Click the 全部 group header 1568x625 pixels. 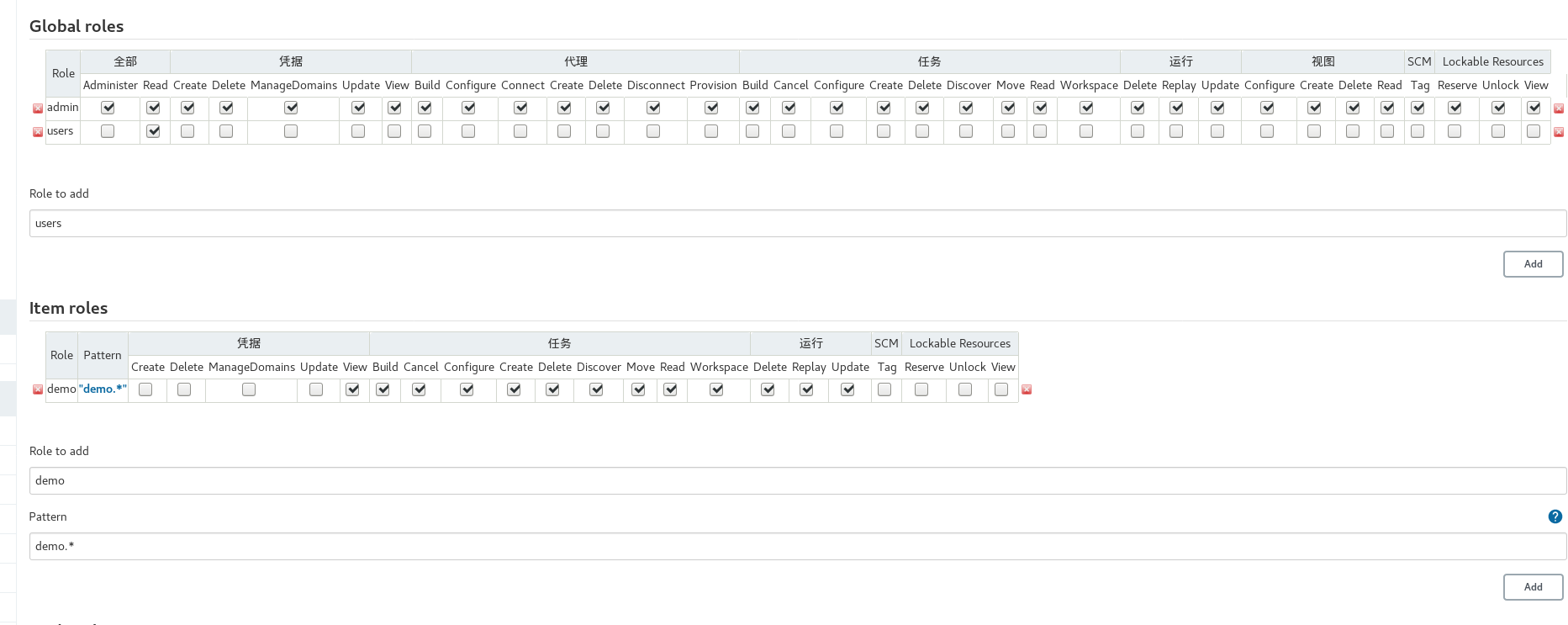(125, 61)
